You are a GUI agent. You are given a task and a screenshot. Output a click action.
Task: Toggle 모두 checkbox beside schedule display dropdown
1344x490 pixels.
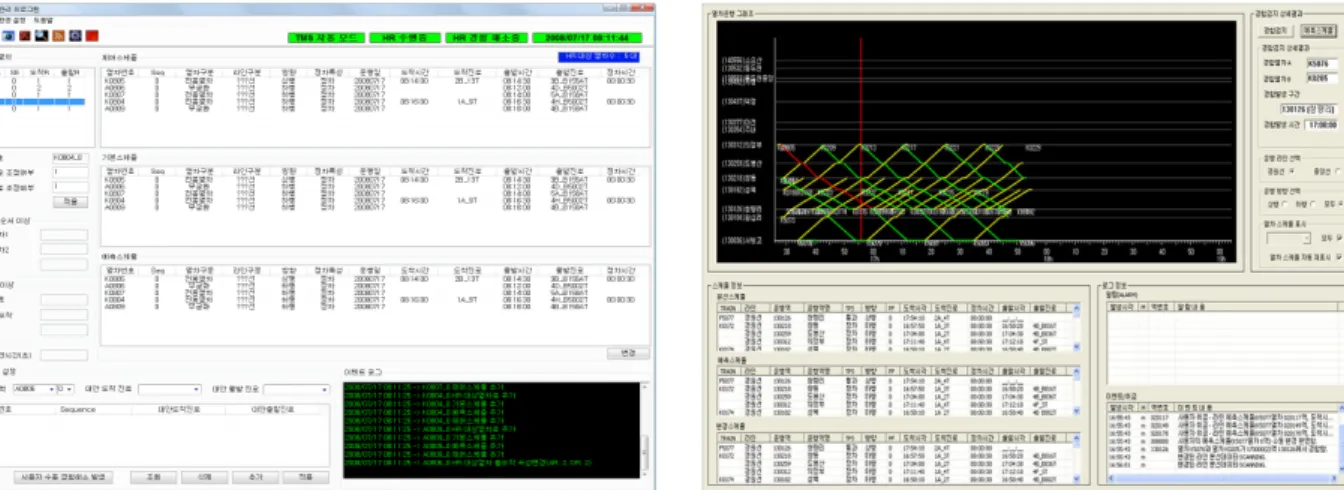click(x=1339, y=239)
